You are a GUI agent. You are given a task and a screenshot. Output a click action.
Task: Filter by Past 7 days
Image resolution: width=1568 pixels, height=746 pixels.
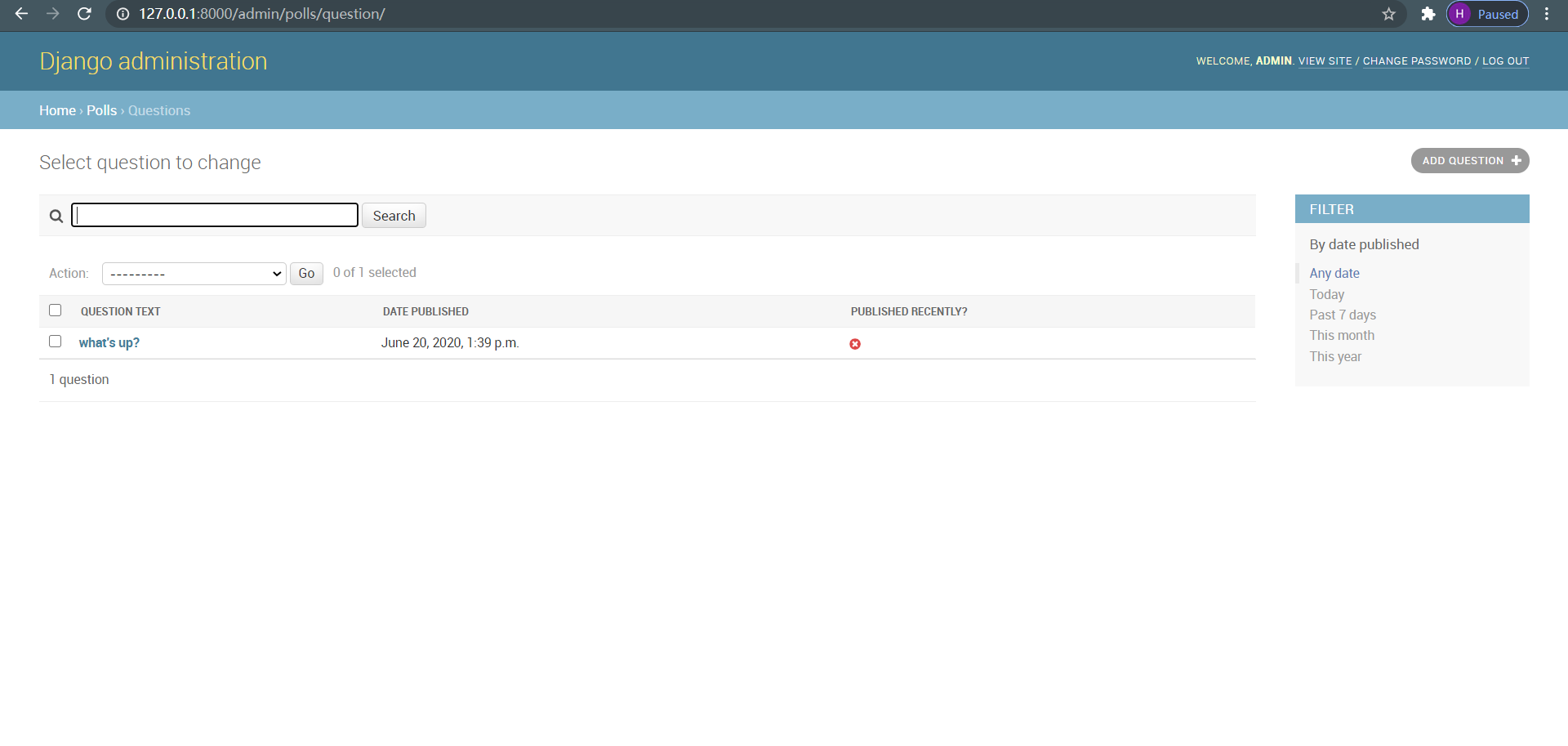pyautogui.click(x=1343, y=315)
